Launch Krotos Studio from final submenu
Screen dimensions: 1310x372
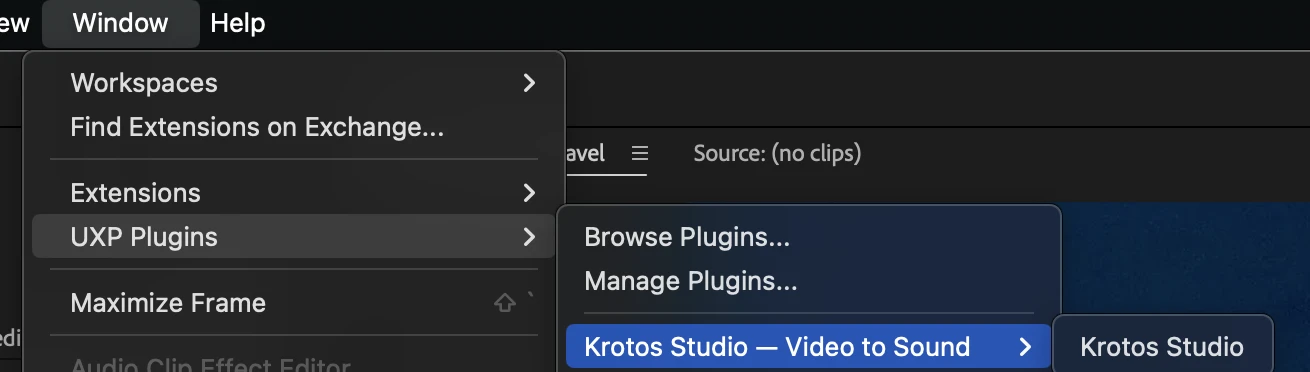click(1163, 347)
